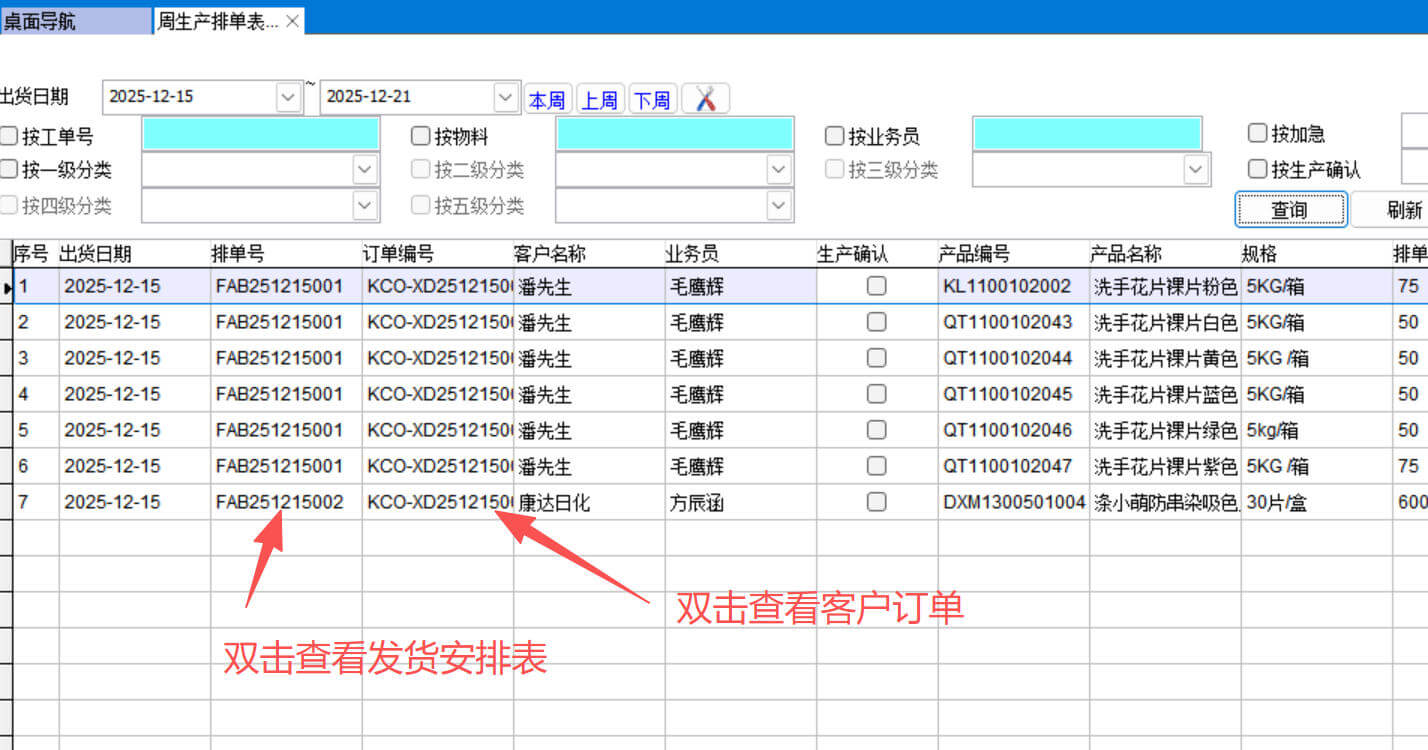
Task: Click the row indicator arrow for row 1
Action: click(x=7, y=287)
